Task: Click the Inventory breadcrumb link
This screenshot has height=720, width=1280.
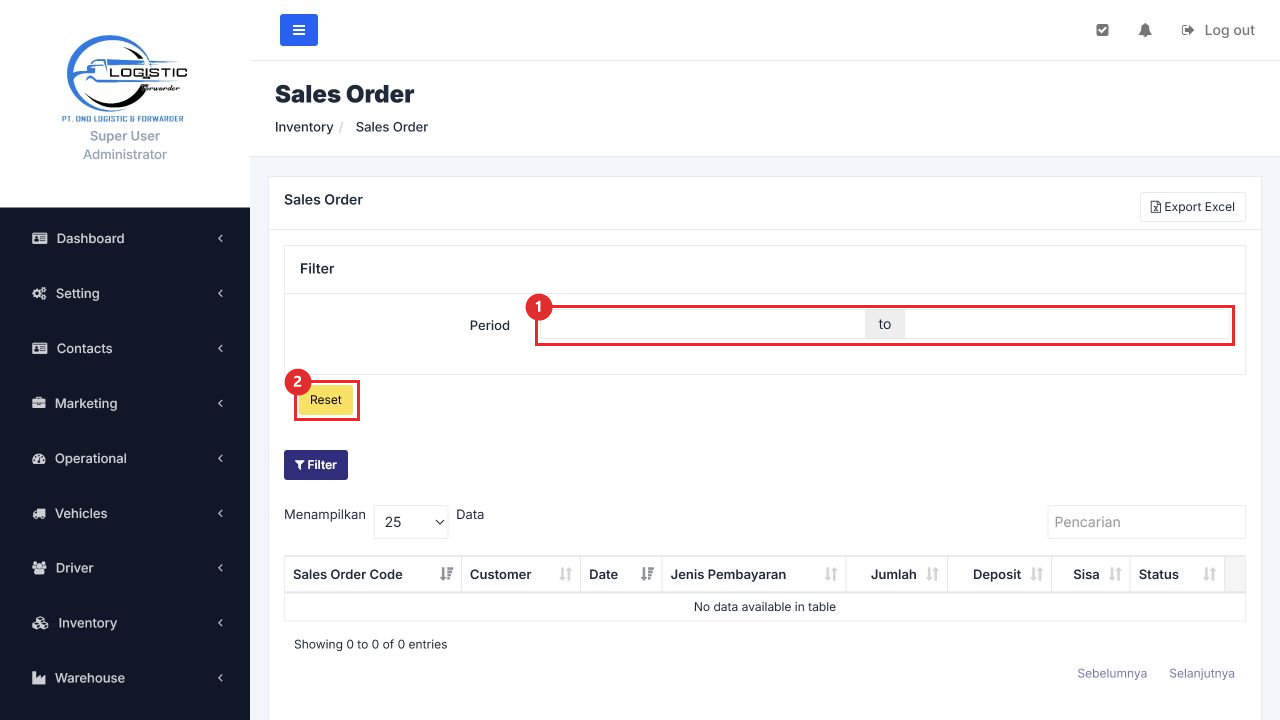Action: point(304,127)
